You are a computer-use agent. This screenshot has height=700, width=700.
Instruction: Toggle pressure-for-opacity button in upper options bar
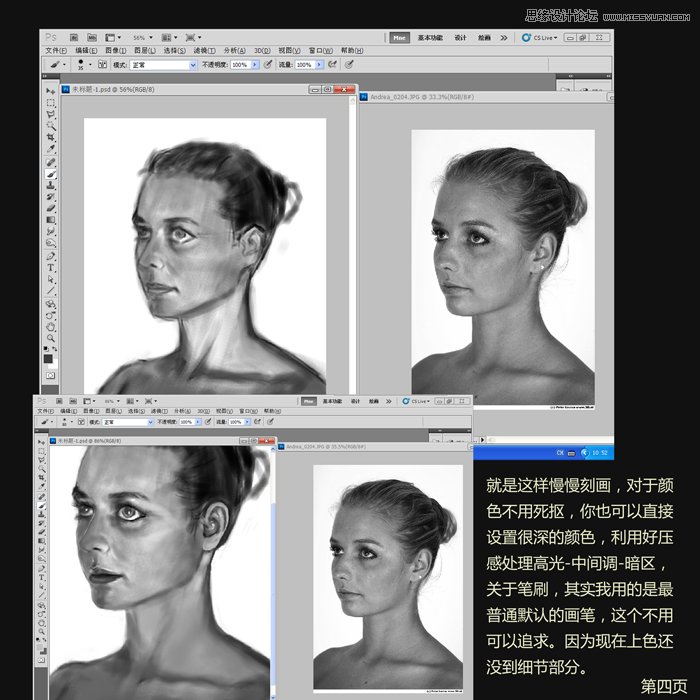(x=268, y=64)
